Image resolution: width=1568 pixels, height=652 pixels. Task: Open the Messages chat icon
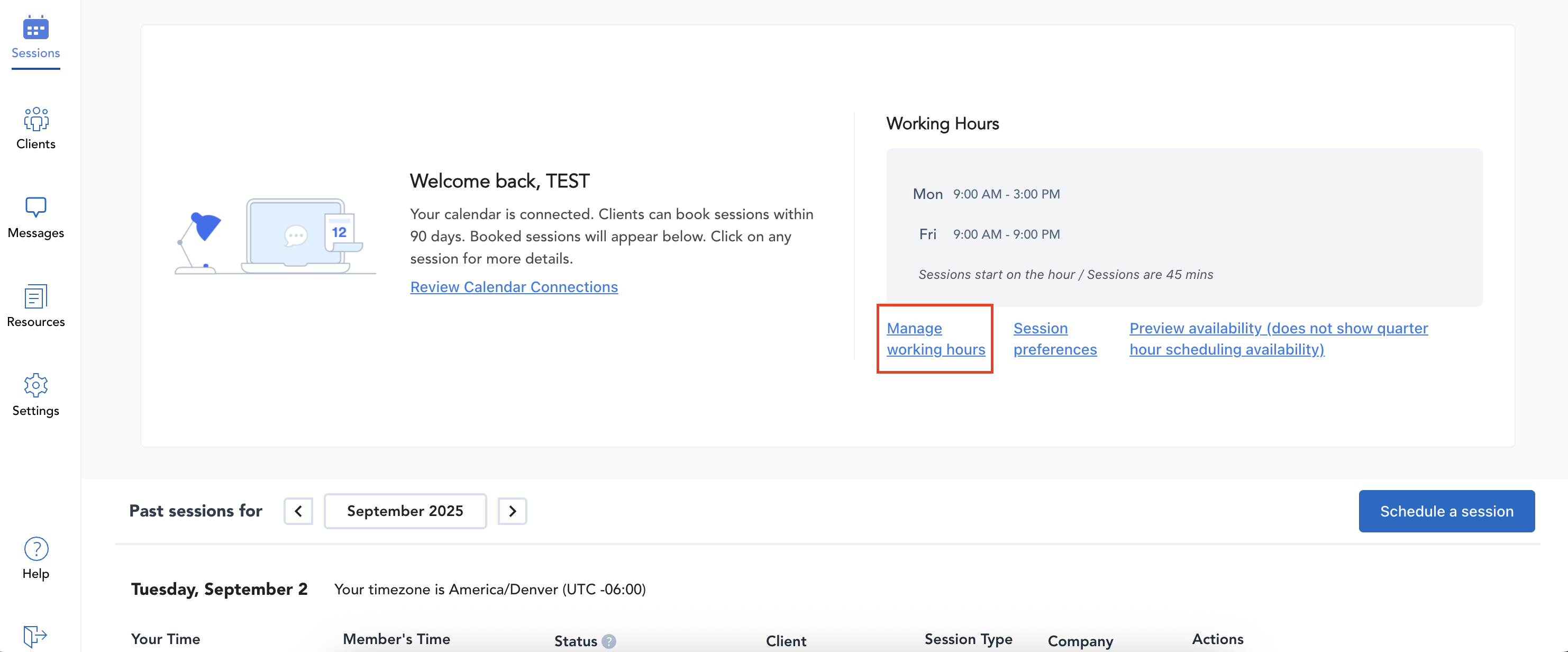pyautogui.click(x=35, y=207)
